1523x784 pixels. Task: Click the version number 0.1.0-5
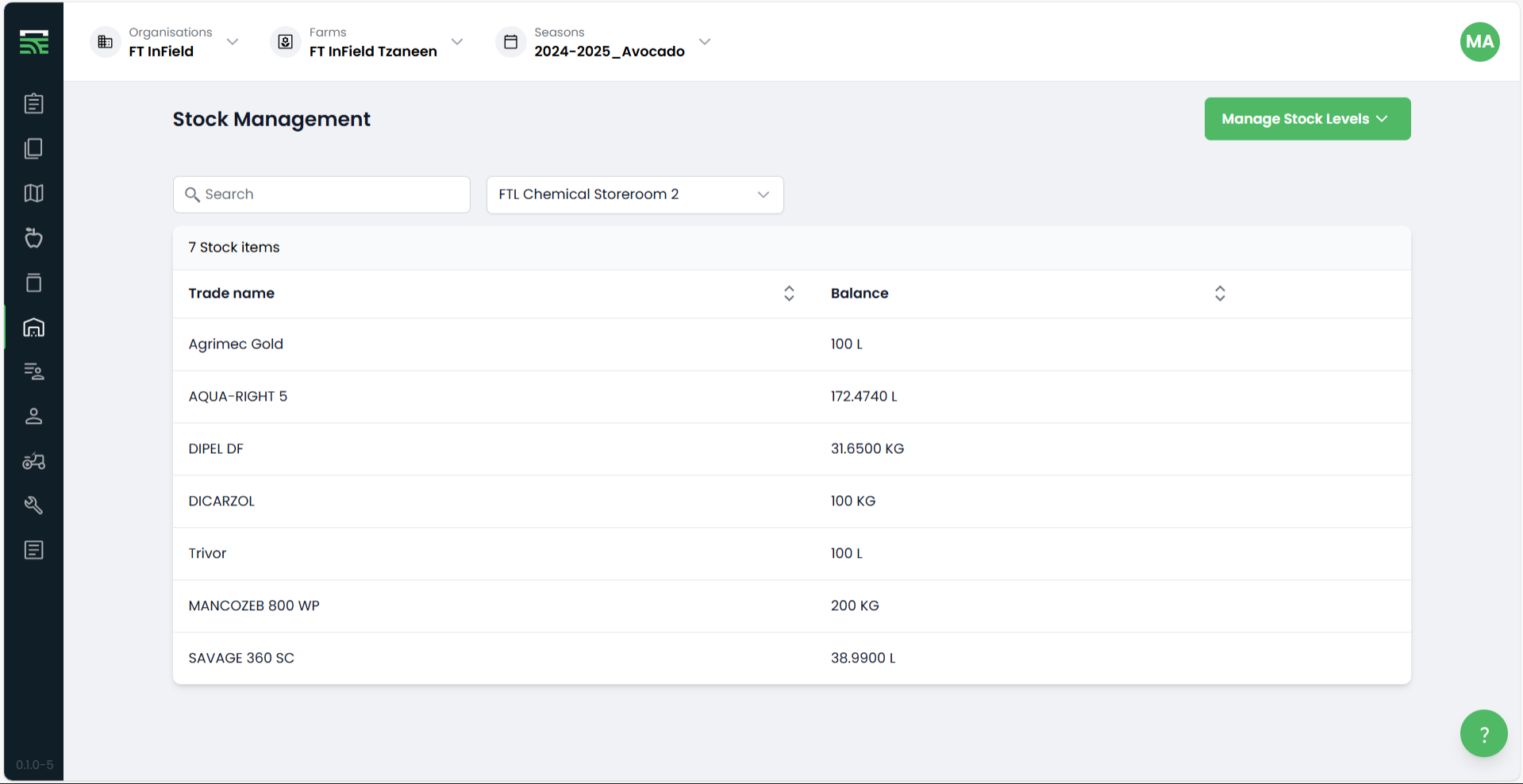point(35,765)
